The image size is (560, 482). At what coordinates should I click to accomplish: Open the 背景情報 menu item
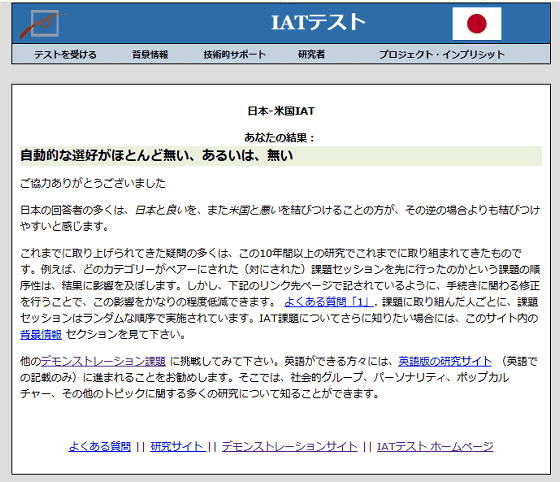coord(150,55)
